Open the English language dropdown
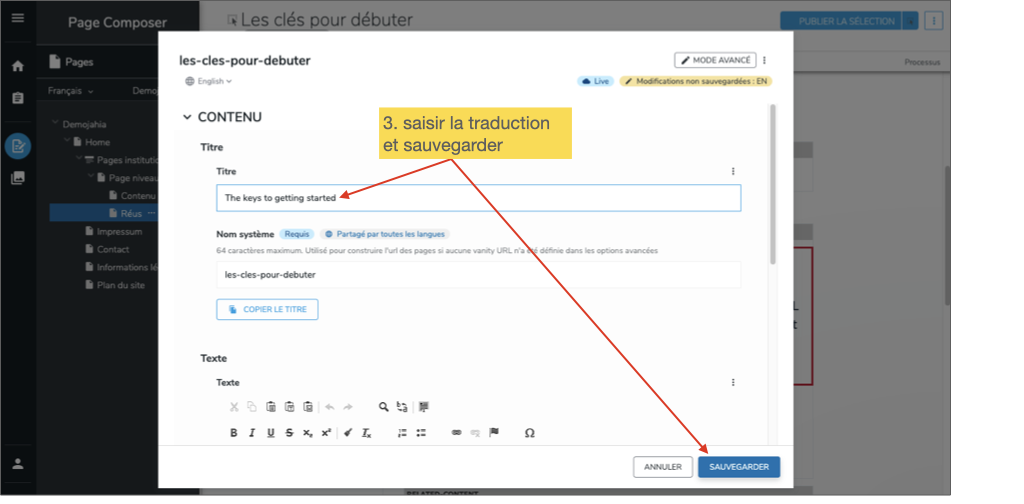Image resolution: width=1024 pixels, height=504 pixels. tap(208, 81)
